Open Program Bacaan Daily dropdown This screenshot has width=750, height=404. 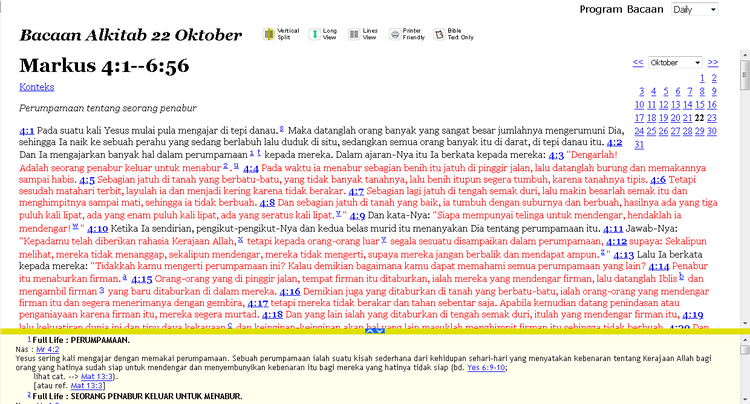pos(695,9)
